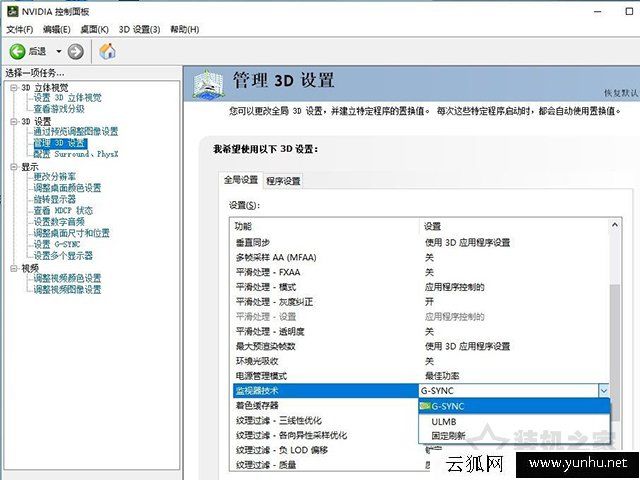640x480 pixels.
Task: Open 查看 HDCP 状态 page
Action: tap(63, 211)
